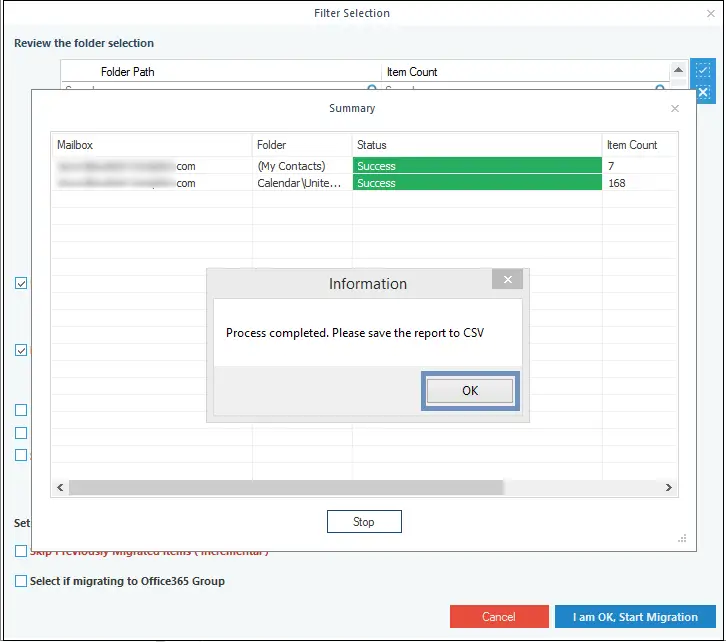Confirm the Information dialog with OK
Screen dimensions: 726x642
470,391
